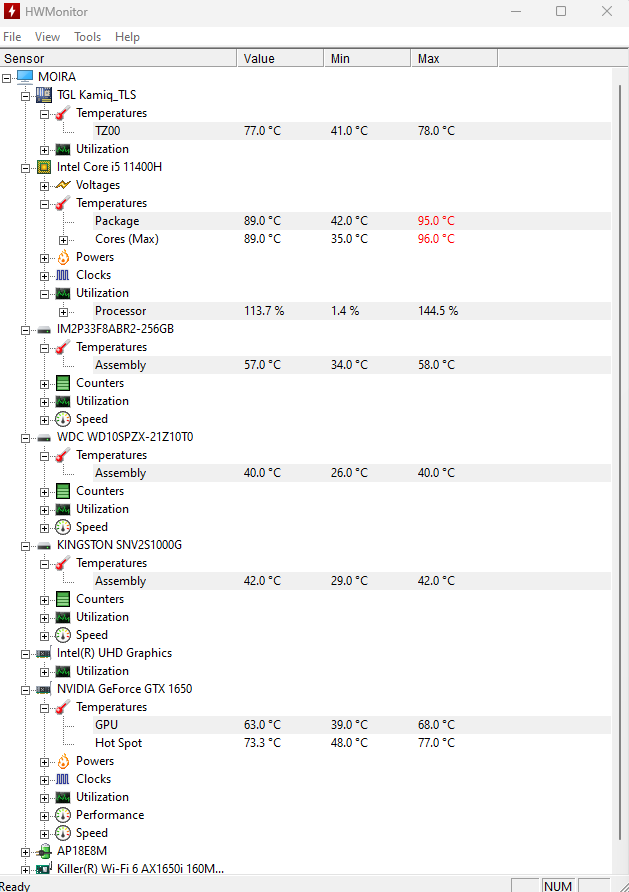The width and height of the screenshot is (629, 892).
Task: Open the Tools menu
Action: [87, 37]
